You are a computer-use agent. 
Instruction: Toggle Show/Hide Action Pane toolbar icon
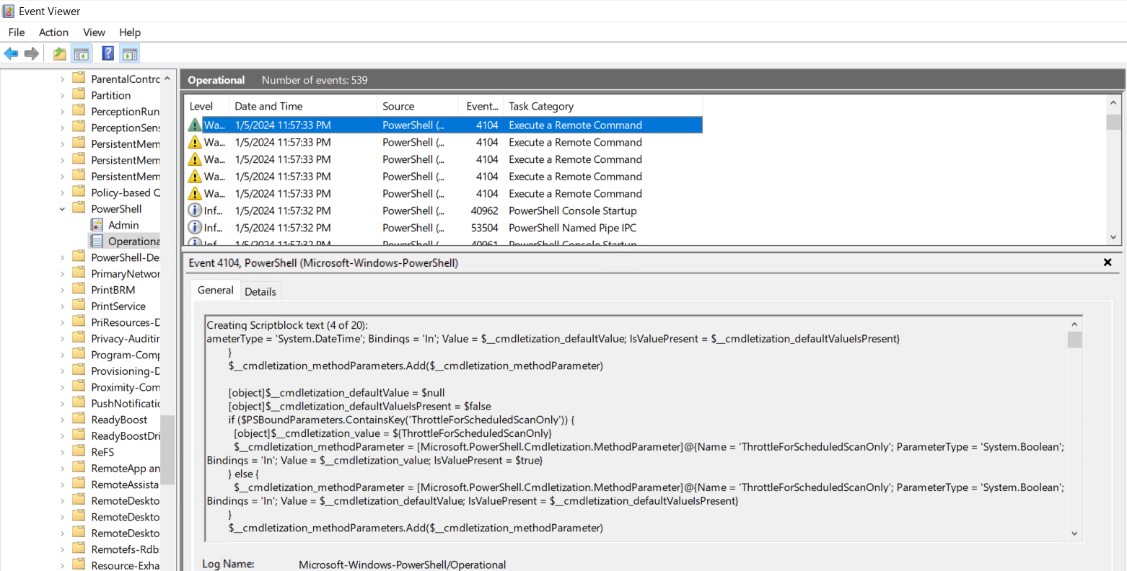[130, 53]
